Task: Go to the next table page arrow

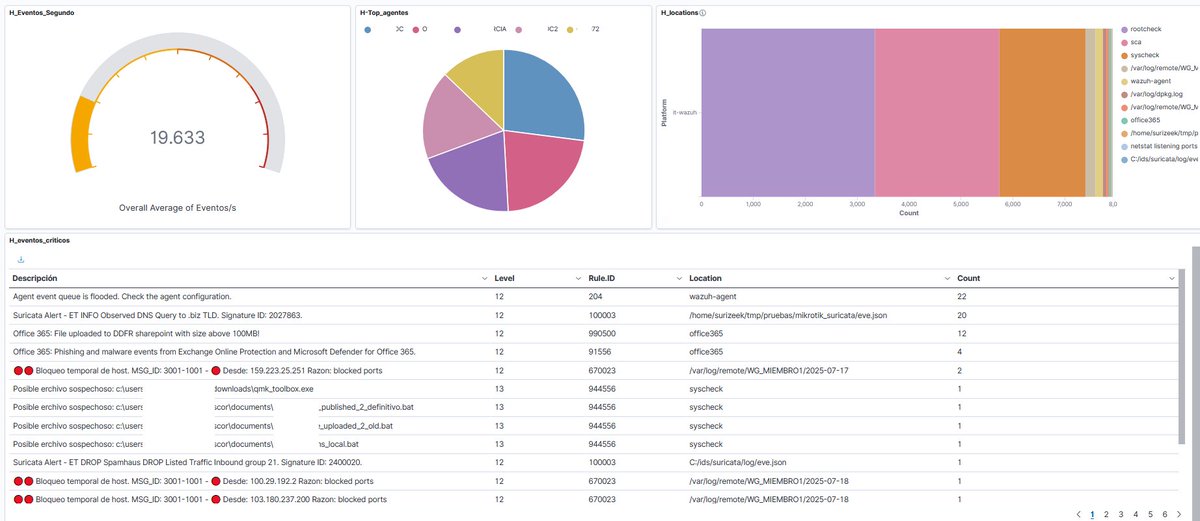Action: 1181,514
